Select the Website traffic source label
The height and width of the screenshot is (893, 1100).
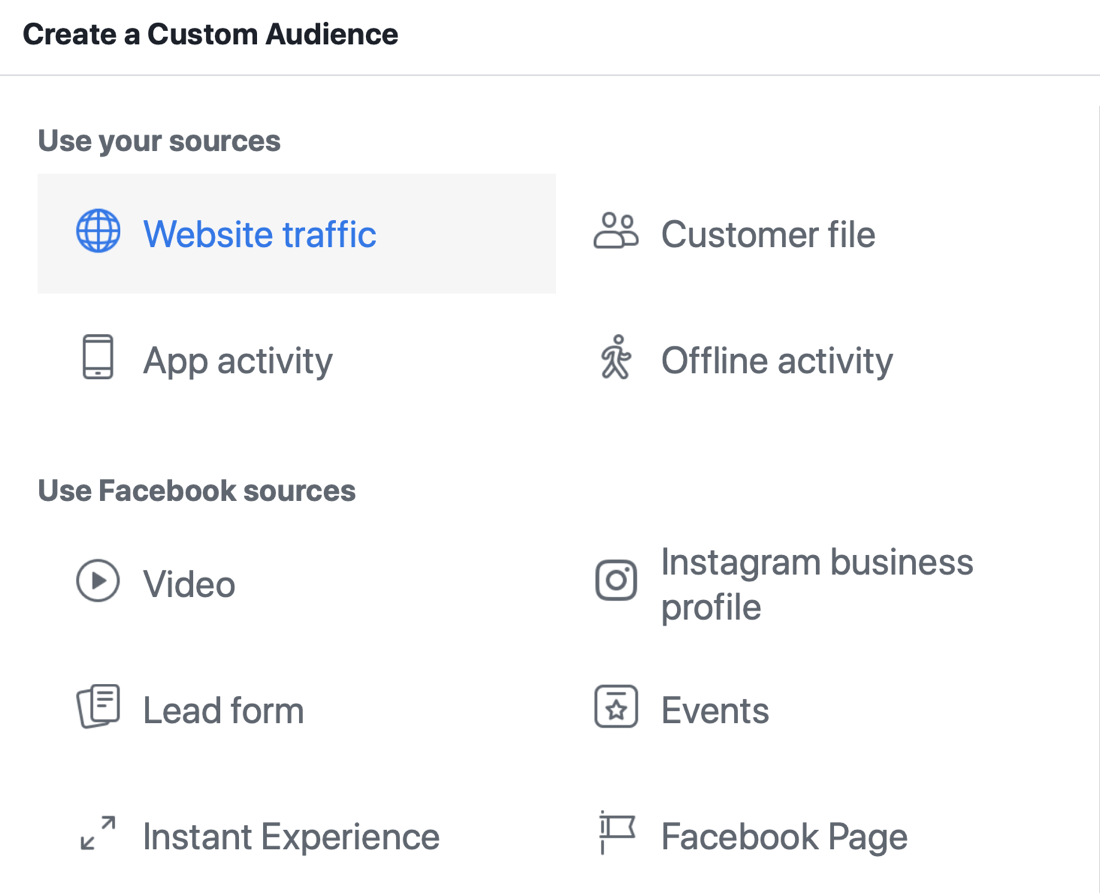coord(260,235)
